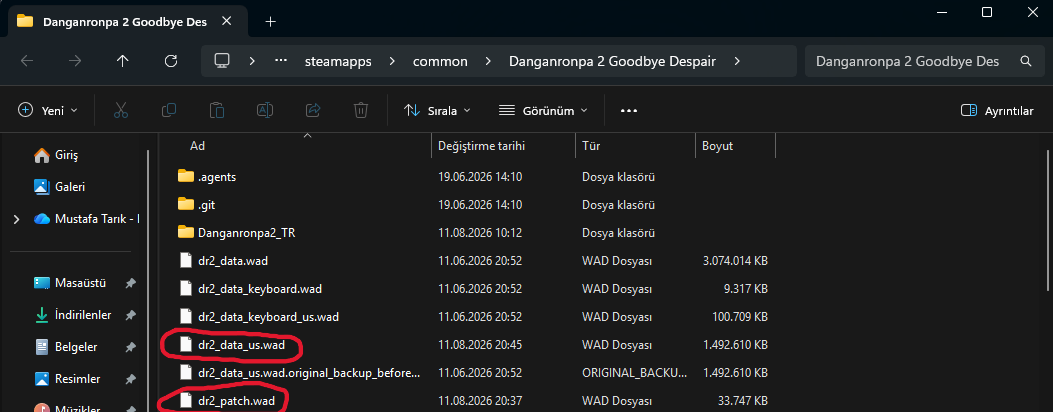
Task: Expand chevron after This PC icon
Action: [252, 61]
